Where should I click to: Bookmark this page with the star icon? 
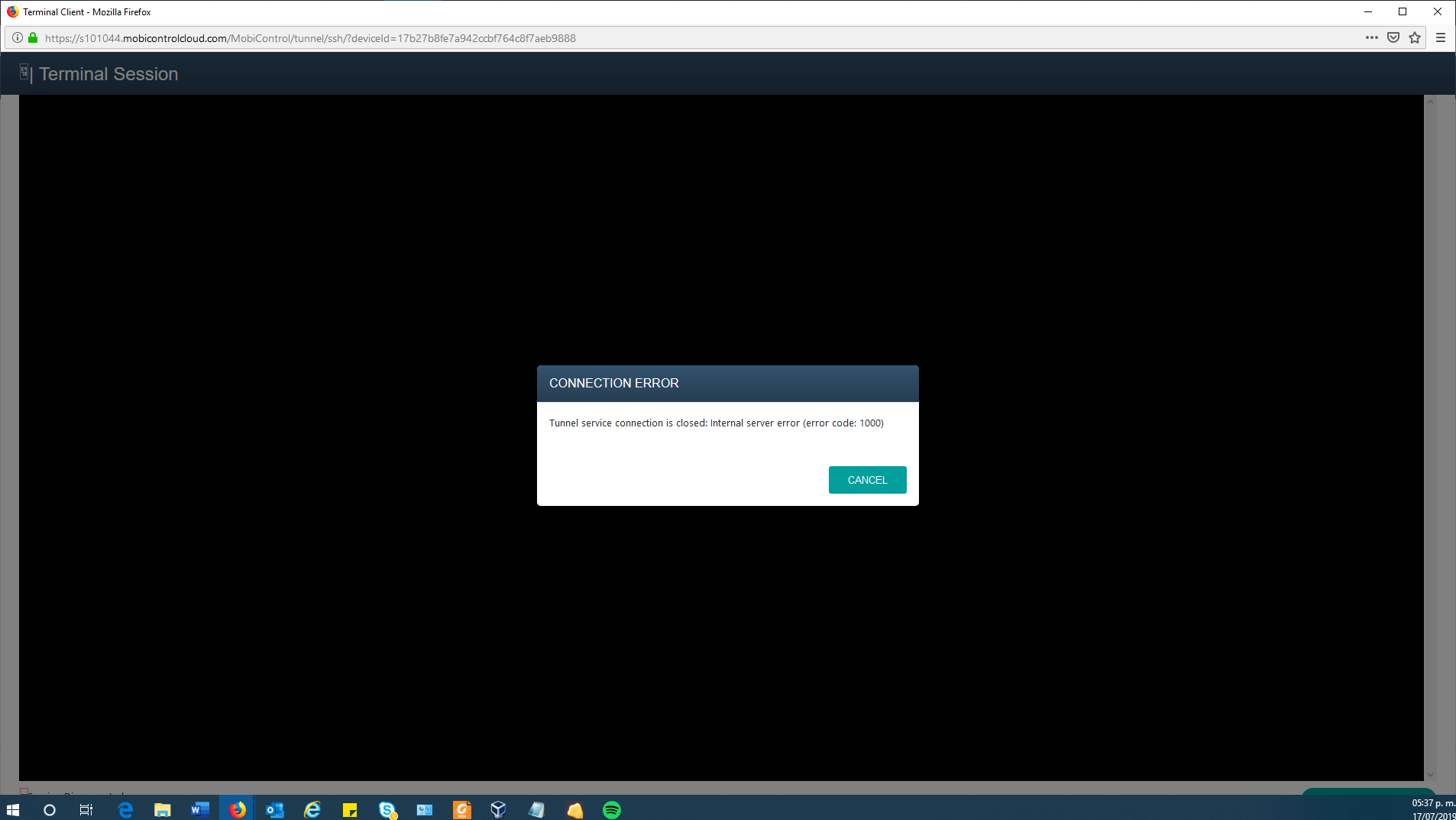click(1415, 37)
